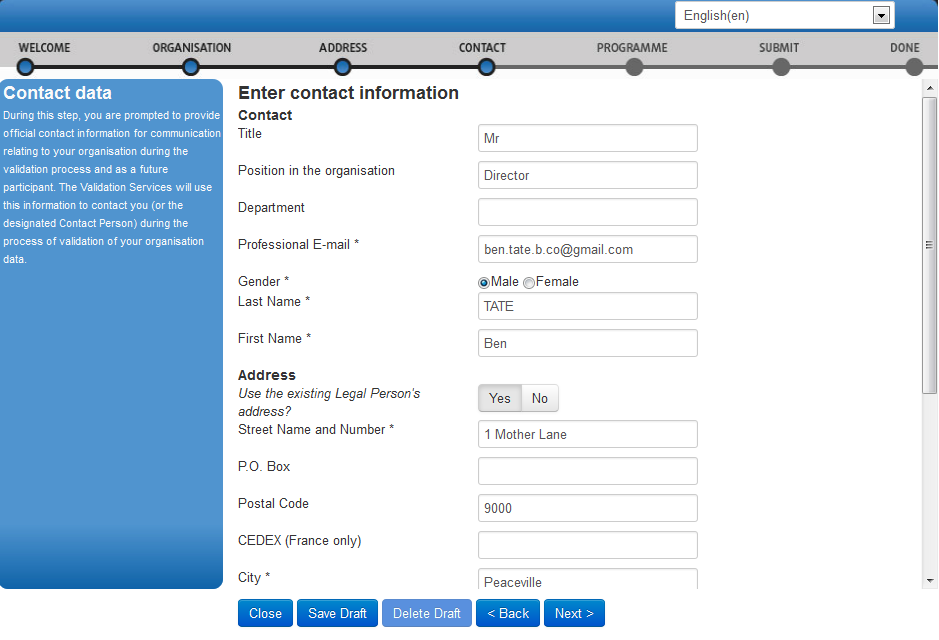Select the PROGRAMME step marker
This screenshot has height=640, width=939.
[634, 67]
